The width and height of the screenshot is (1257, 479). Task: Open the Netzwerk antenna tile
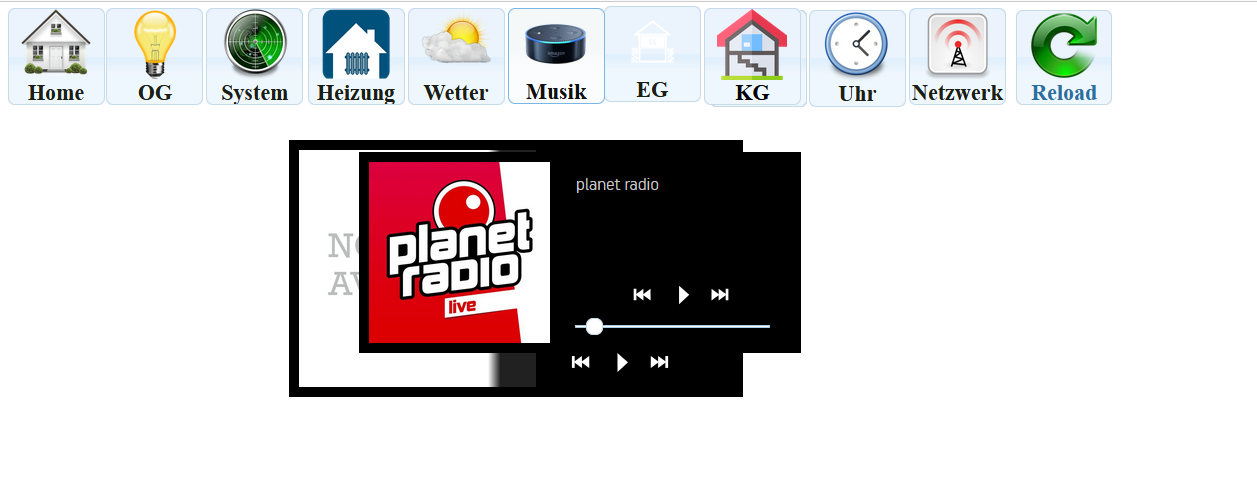pos(957,56)
